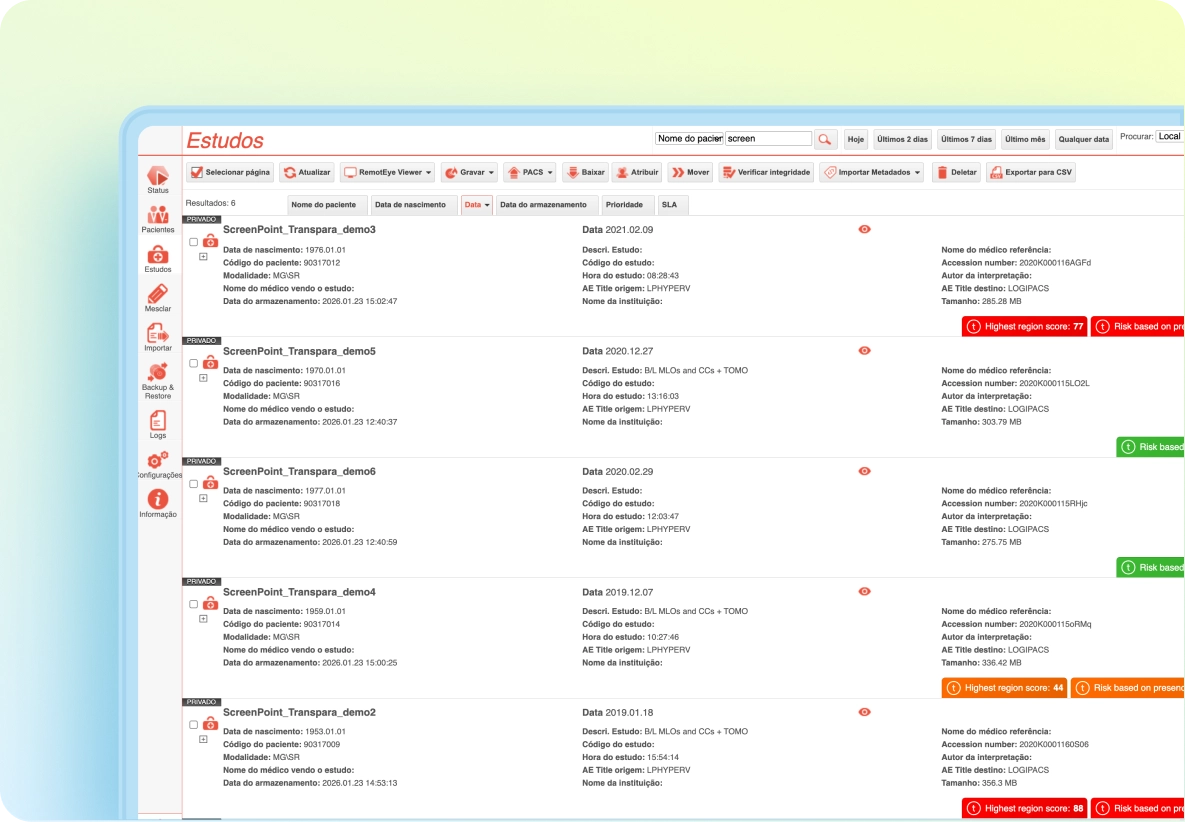
Task: Click Exportar para CSV button
Action: [1030, 172]
